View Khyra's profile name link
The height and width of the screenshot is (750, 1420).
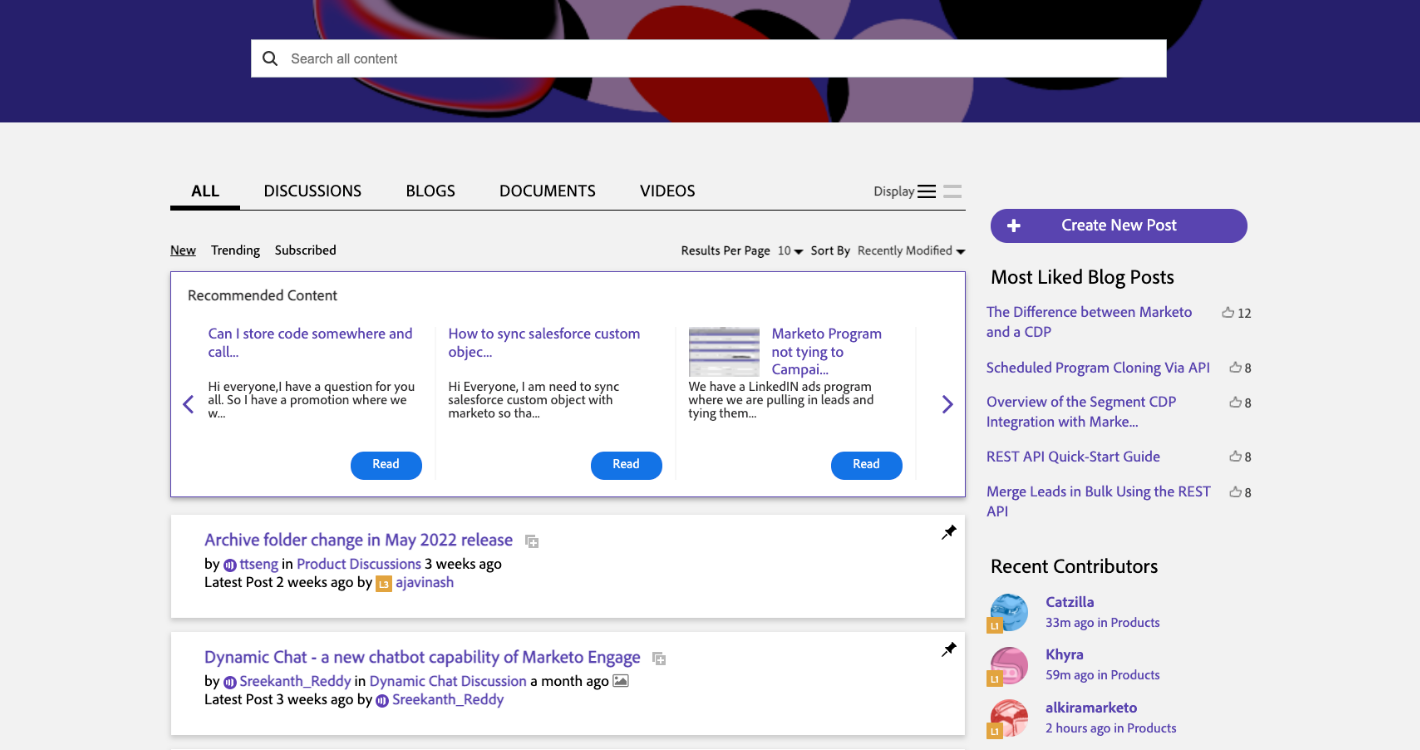click(x=1065, y=655)
